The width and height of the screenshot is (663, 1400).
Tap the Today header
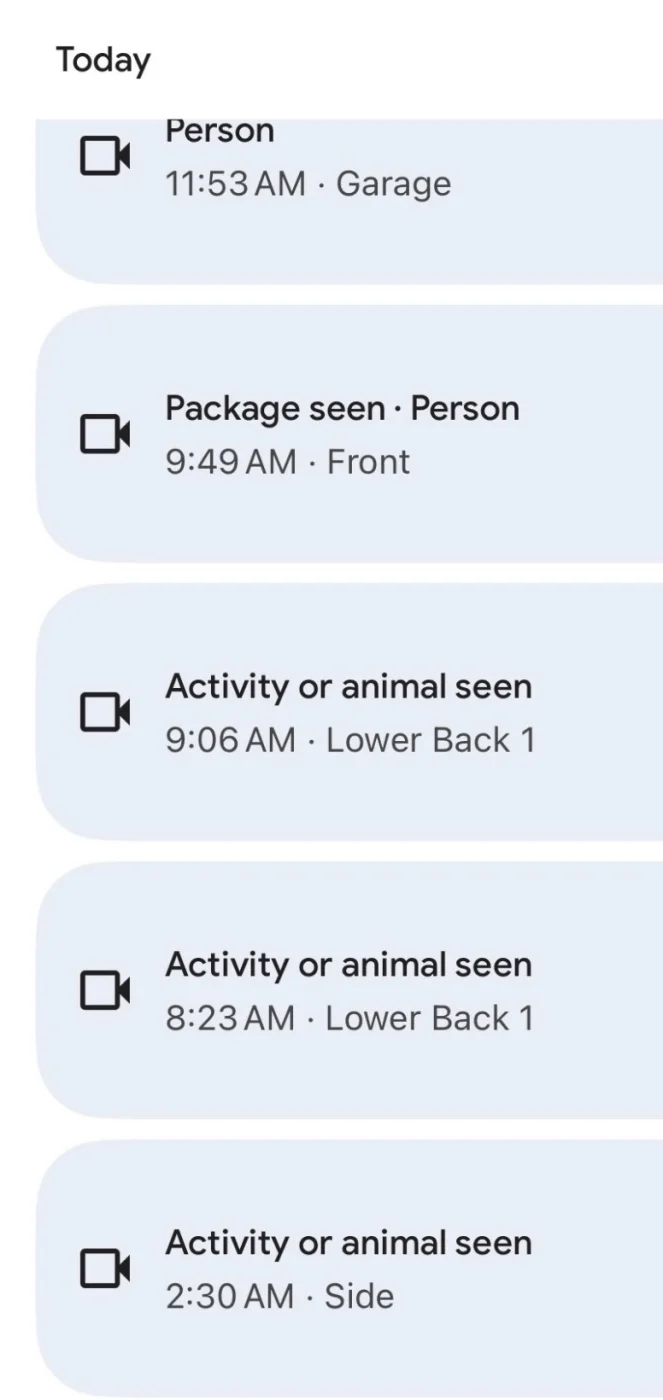pyautogui.click(x=103, y=60)
